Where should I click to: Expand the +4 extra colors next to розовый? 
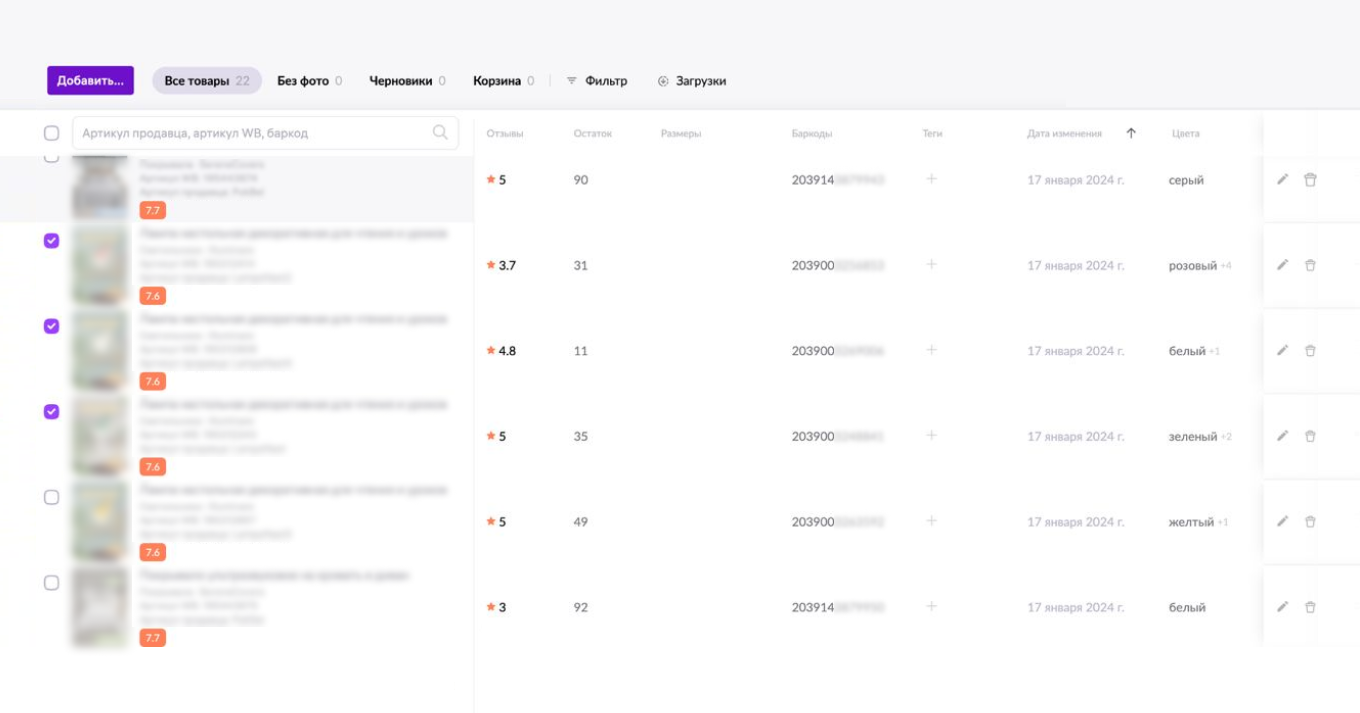pos(1226,266)
